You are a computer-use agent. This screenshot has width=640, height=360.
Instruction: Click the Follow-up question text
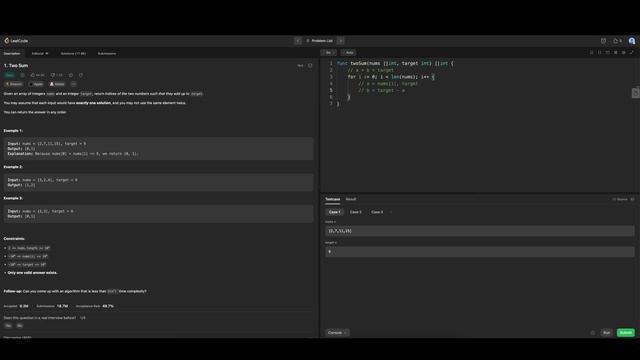75,291
